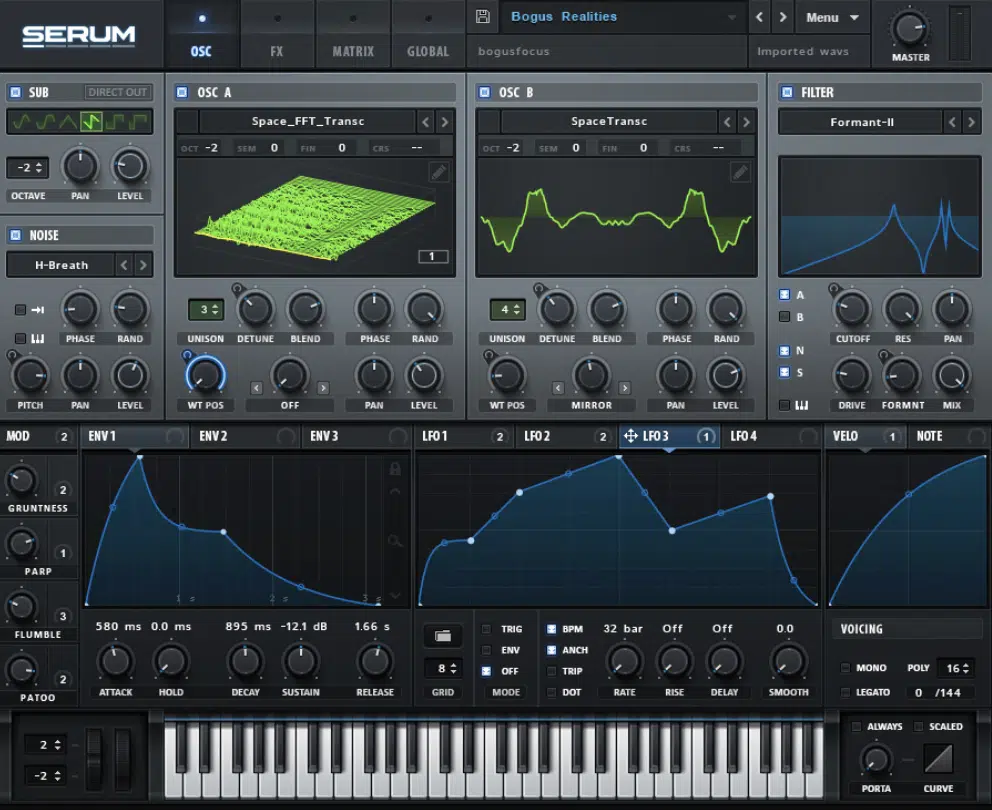Toggle the NOISE oscillator enable switch
This screenshot has height=810, width=992.
(x=16, y=235)
